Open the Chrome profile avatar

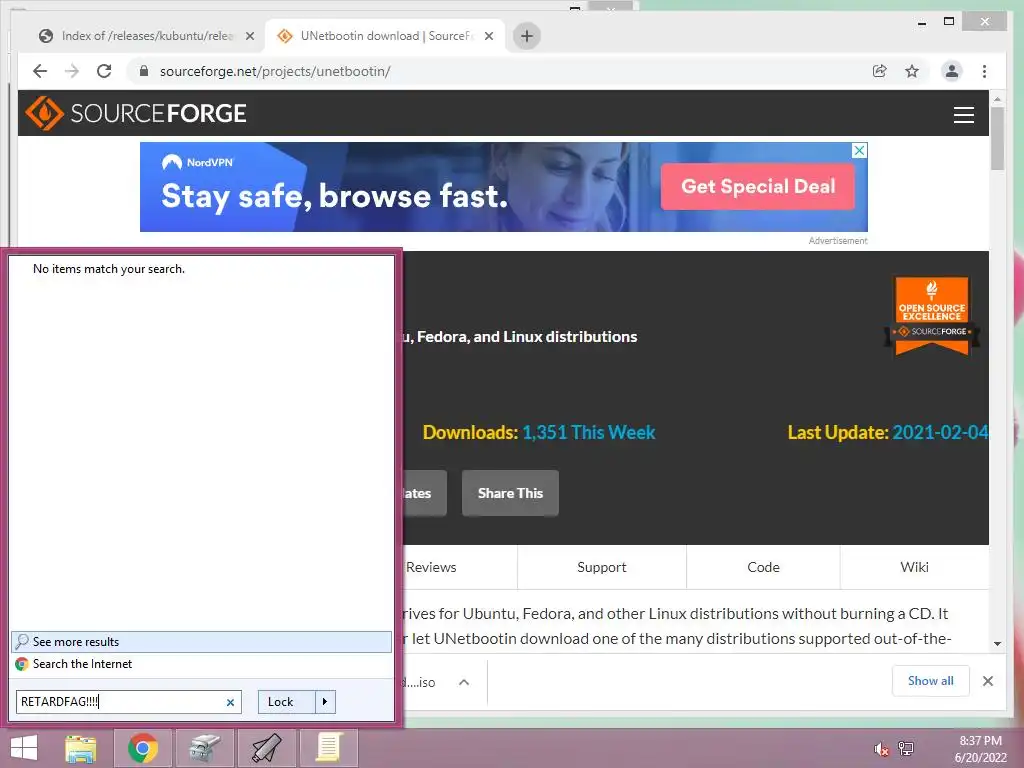[952, 71]
